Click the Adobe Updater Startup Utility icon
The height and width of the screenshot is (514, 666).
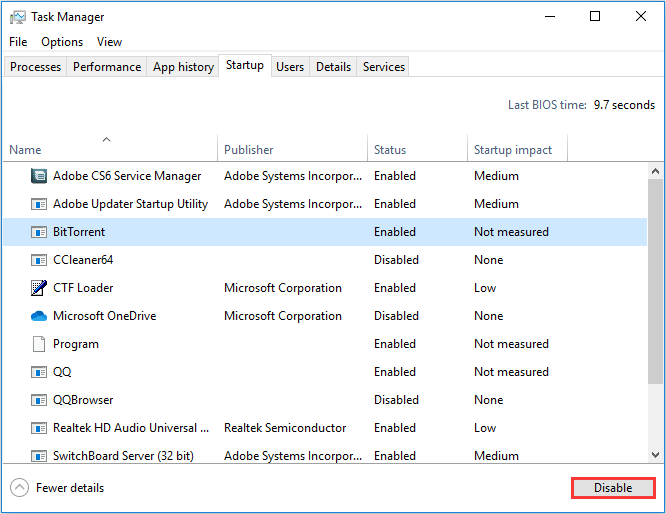39,204
